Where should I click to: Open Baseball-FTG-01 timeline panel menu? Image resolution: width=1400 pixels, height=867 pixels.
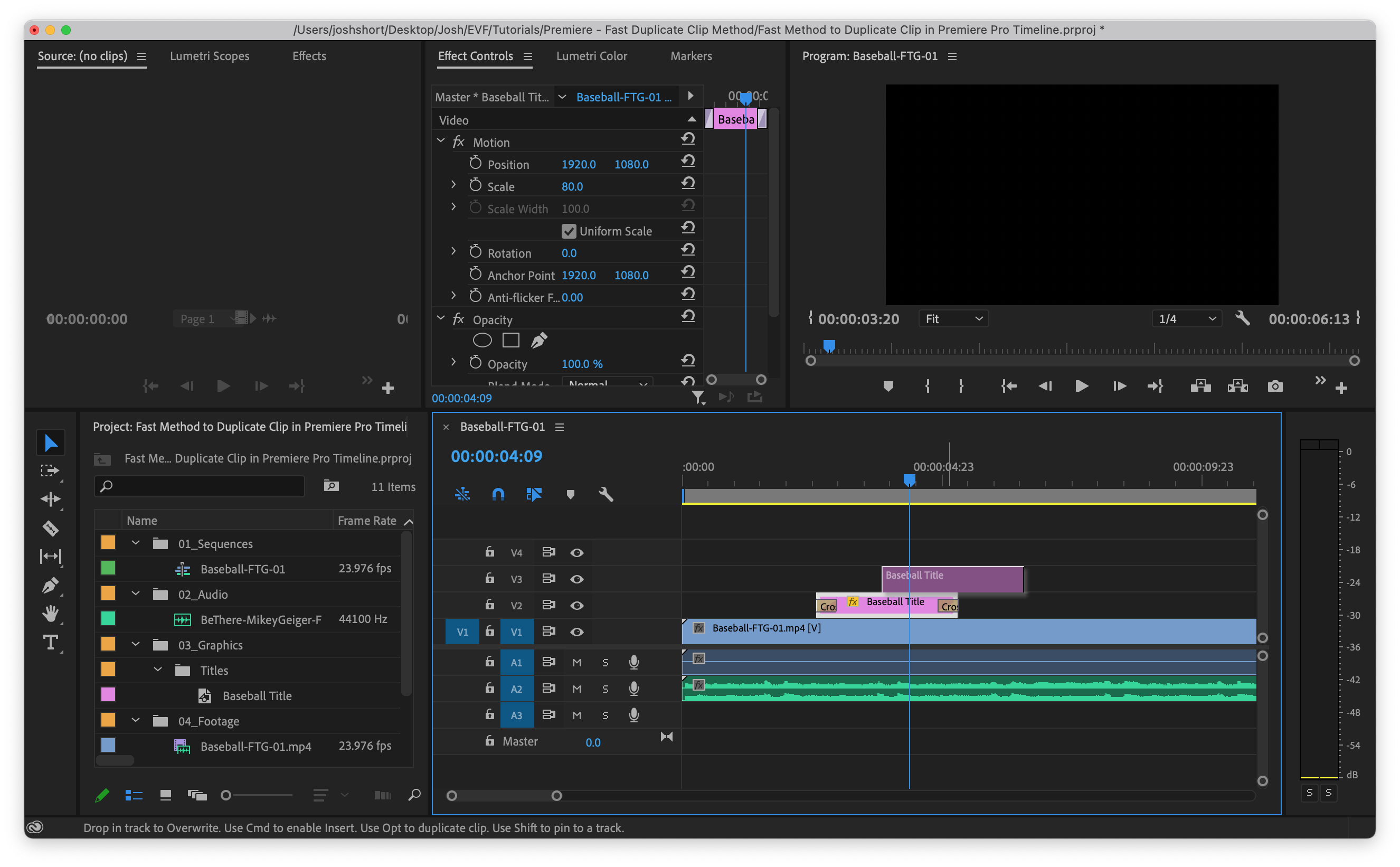560,427
